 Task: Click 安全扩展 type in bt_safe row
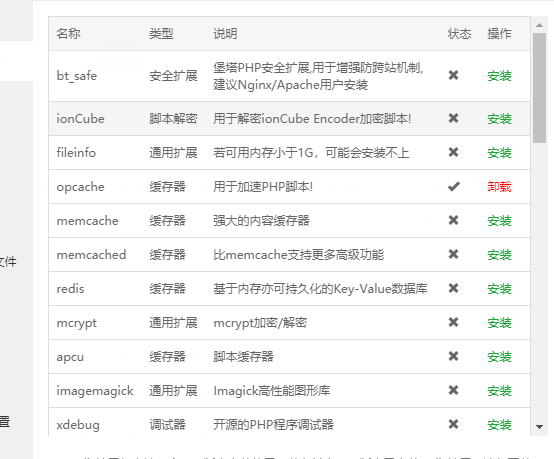[x=173, y=76]
